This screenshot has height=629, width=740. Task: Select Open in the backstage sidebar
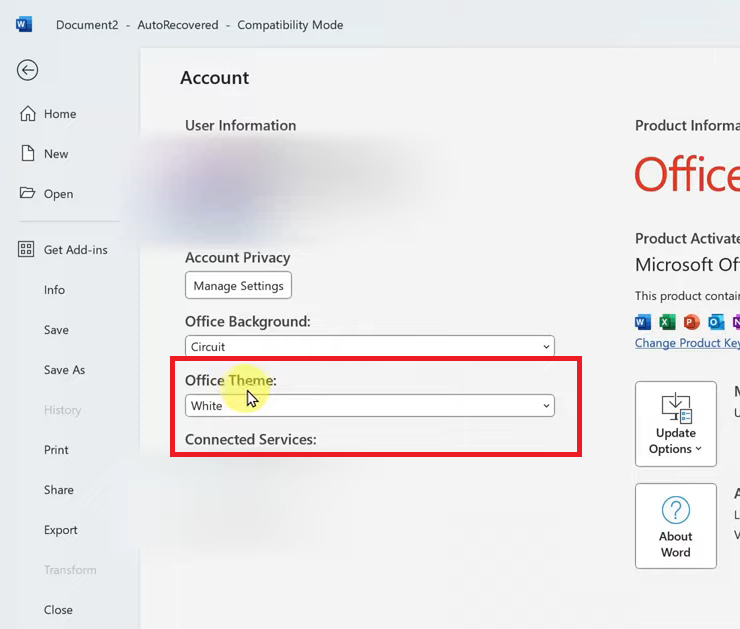click(x=59, y=194)
